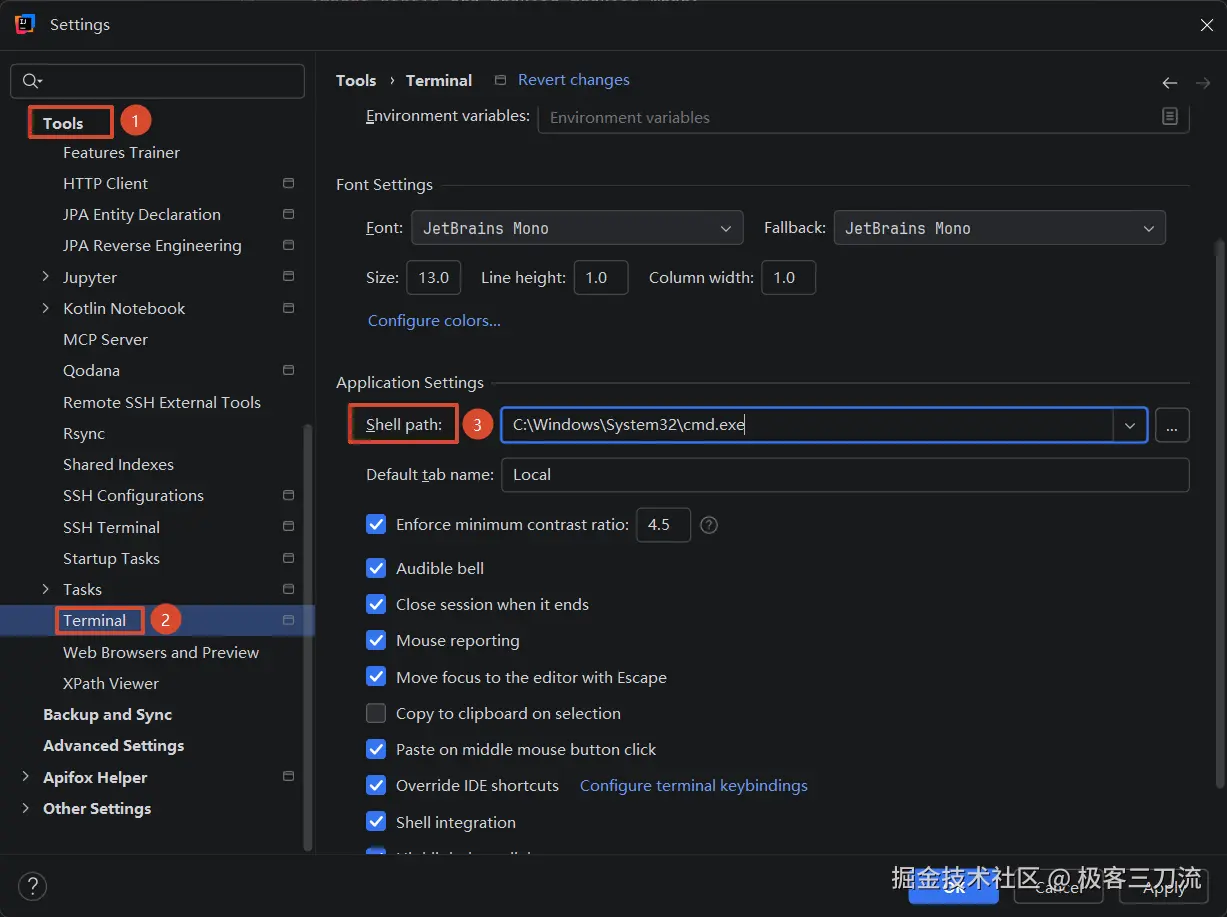The height and width of the screenshot is (917, 1227).
Task: Open the Font dropdown
Action: coord(577,228)
